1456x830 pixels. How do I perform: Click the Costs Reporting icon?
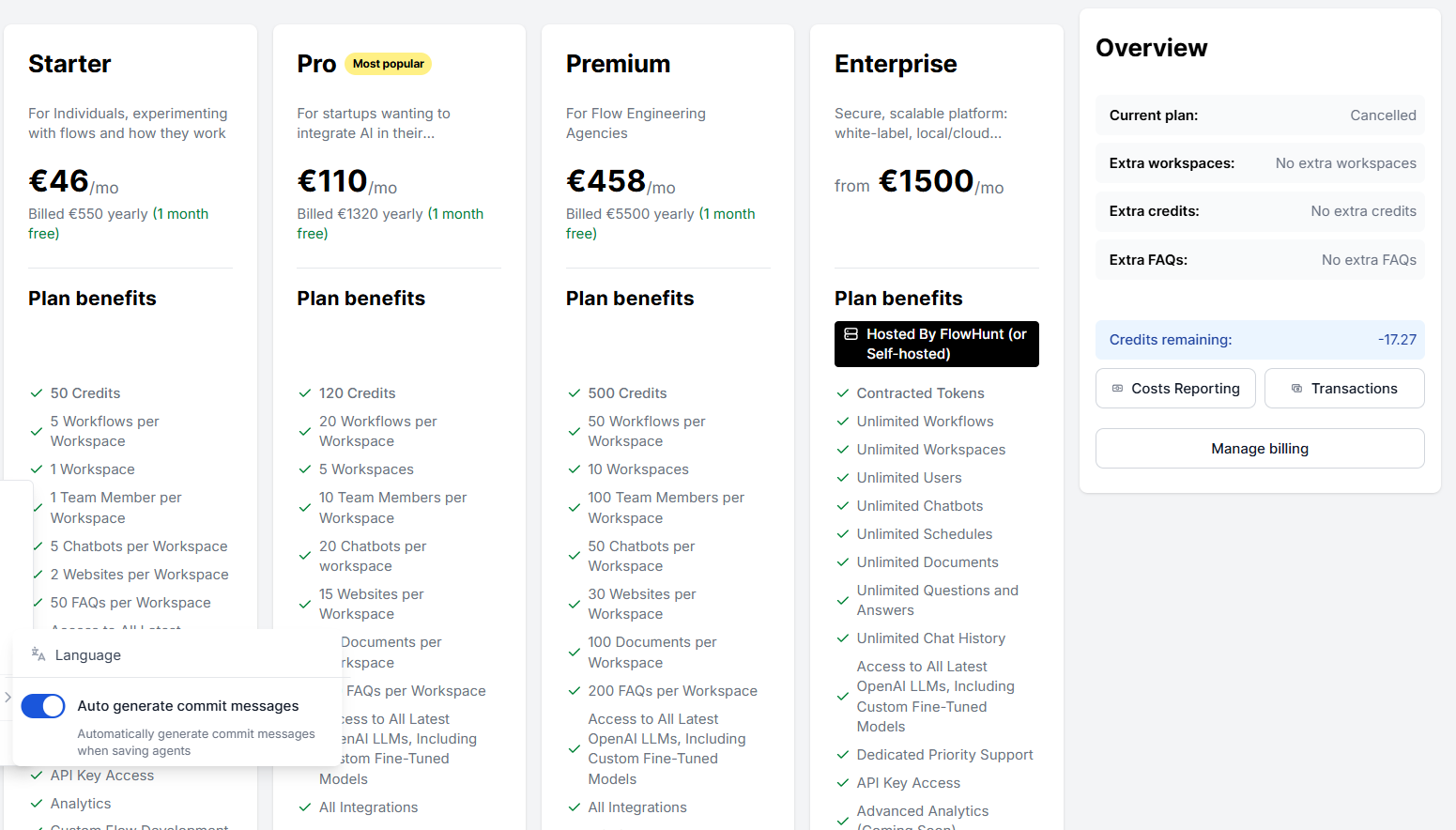(1117, 389)
